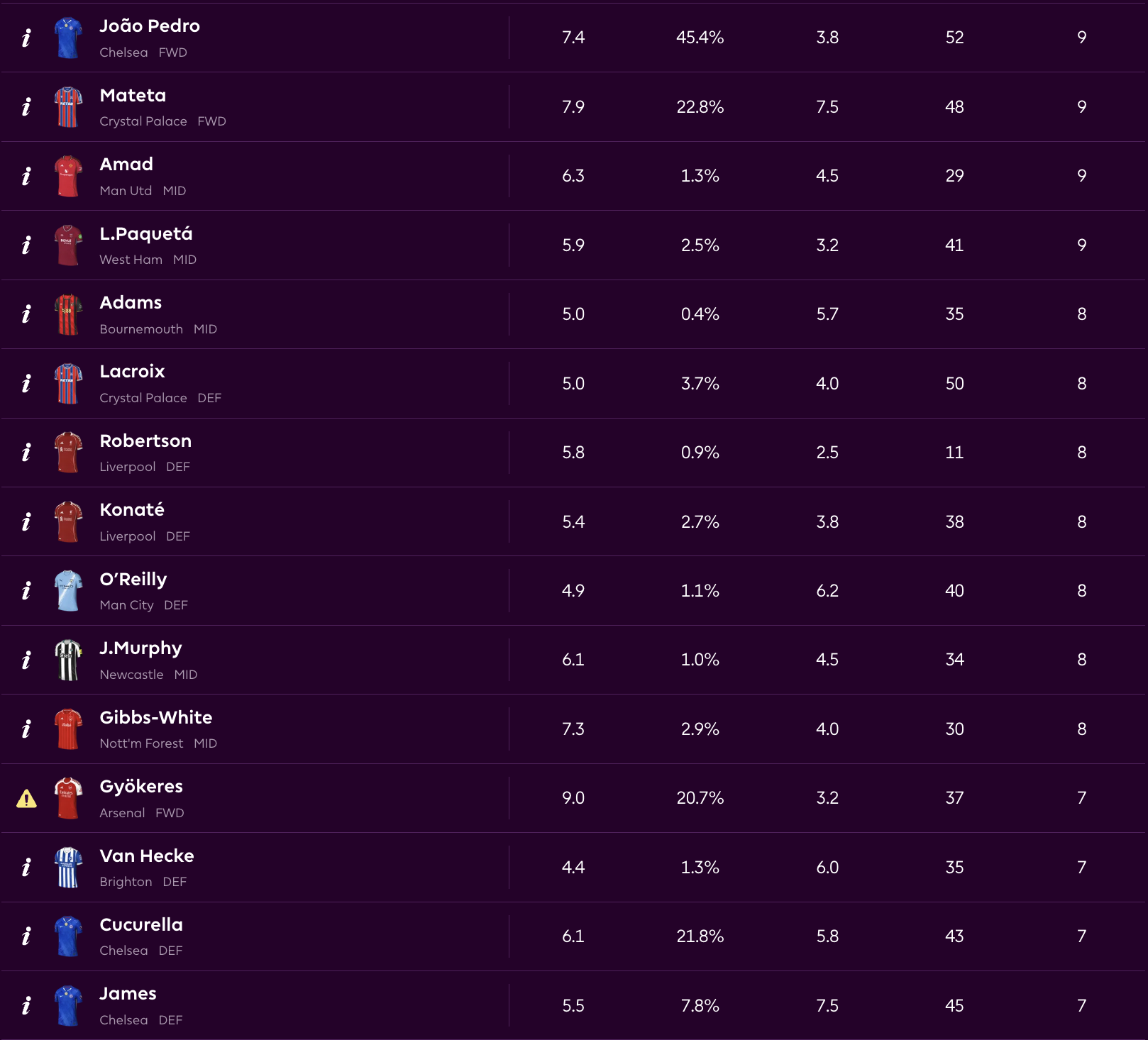Open info icon for Robertson

26,453
